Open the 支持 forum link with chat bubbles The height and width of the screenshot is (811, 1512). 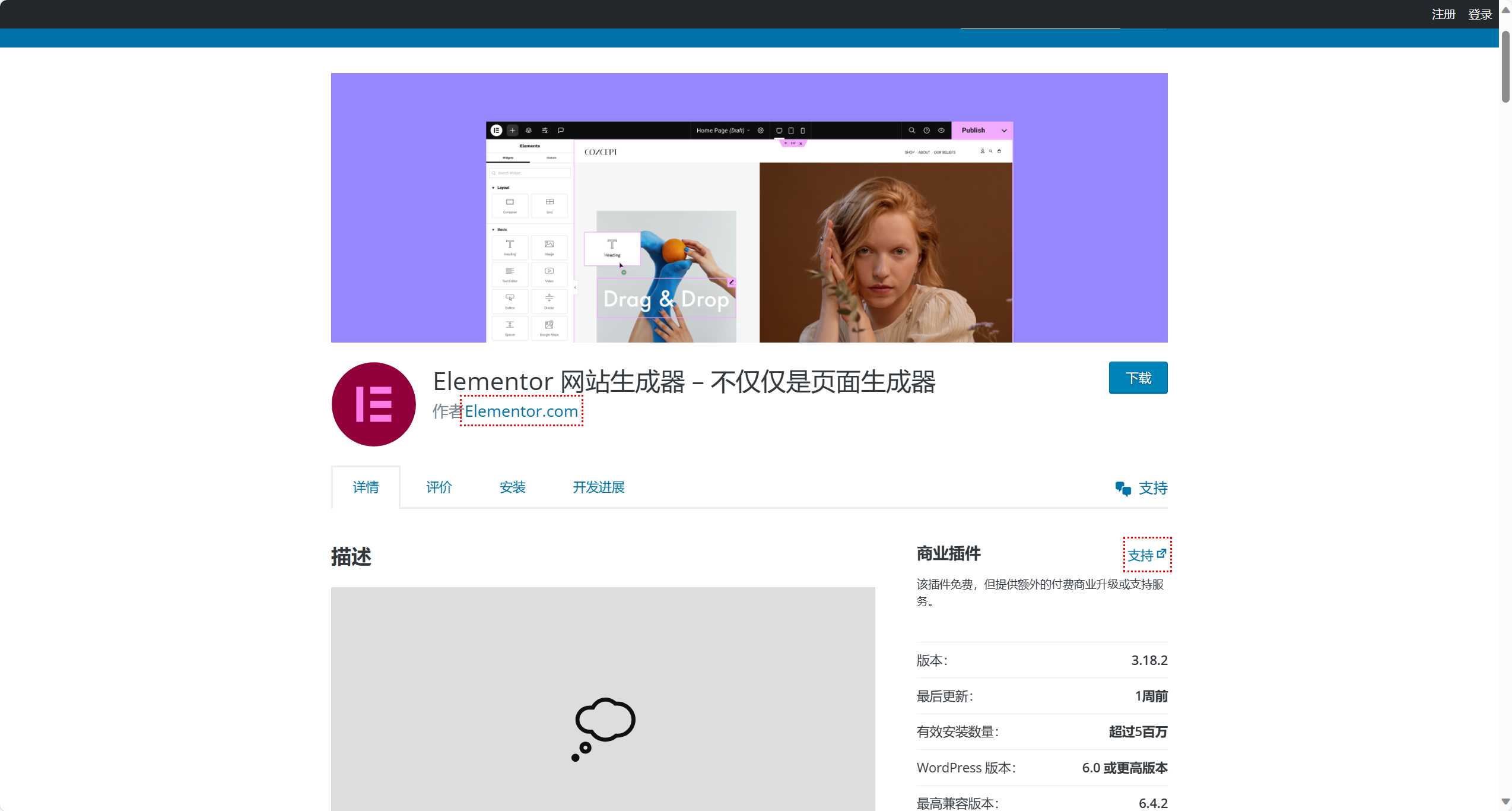(1141, 488)
